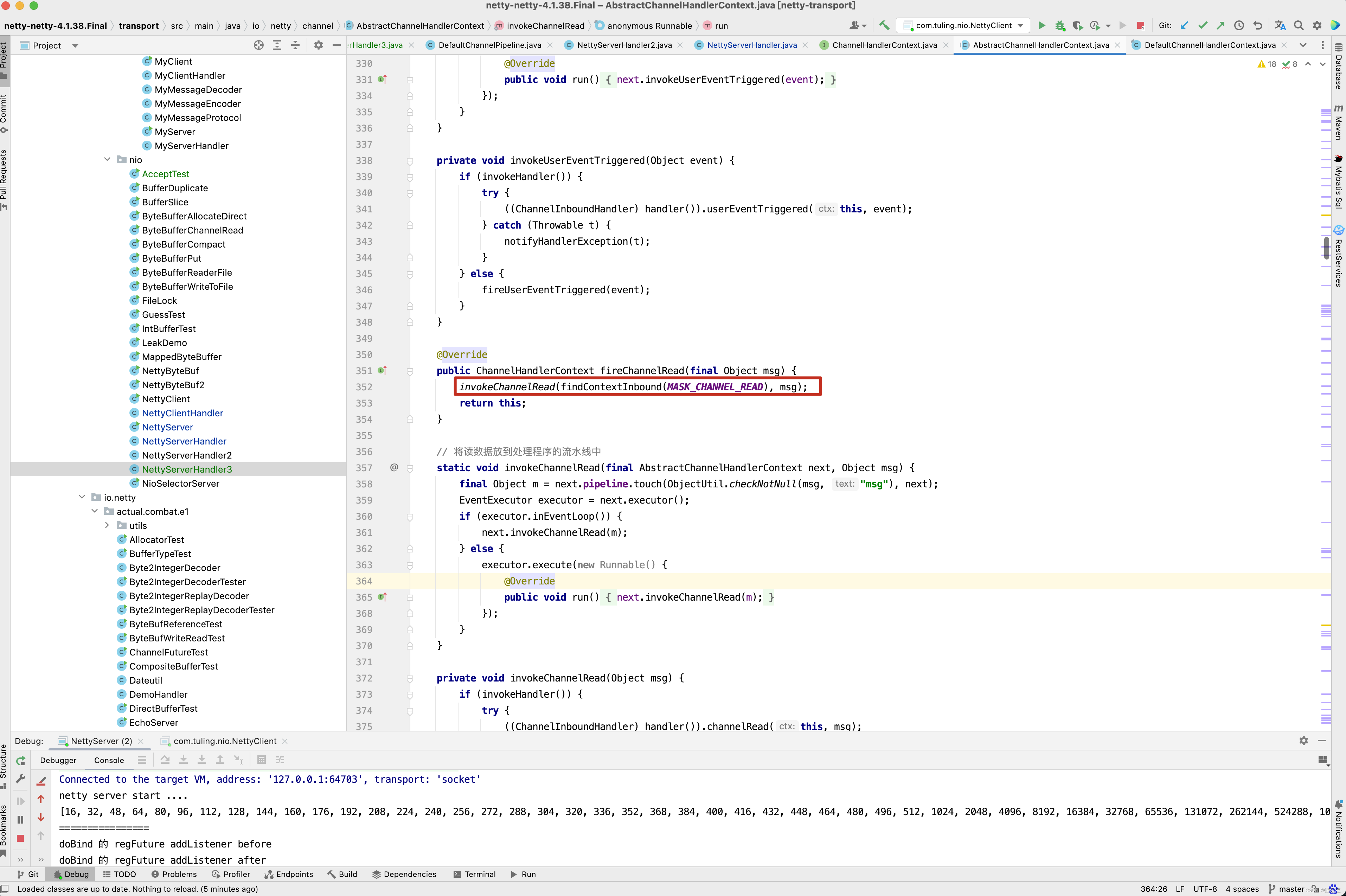Expand the utils folder

[x=107, y=525]
